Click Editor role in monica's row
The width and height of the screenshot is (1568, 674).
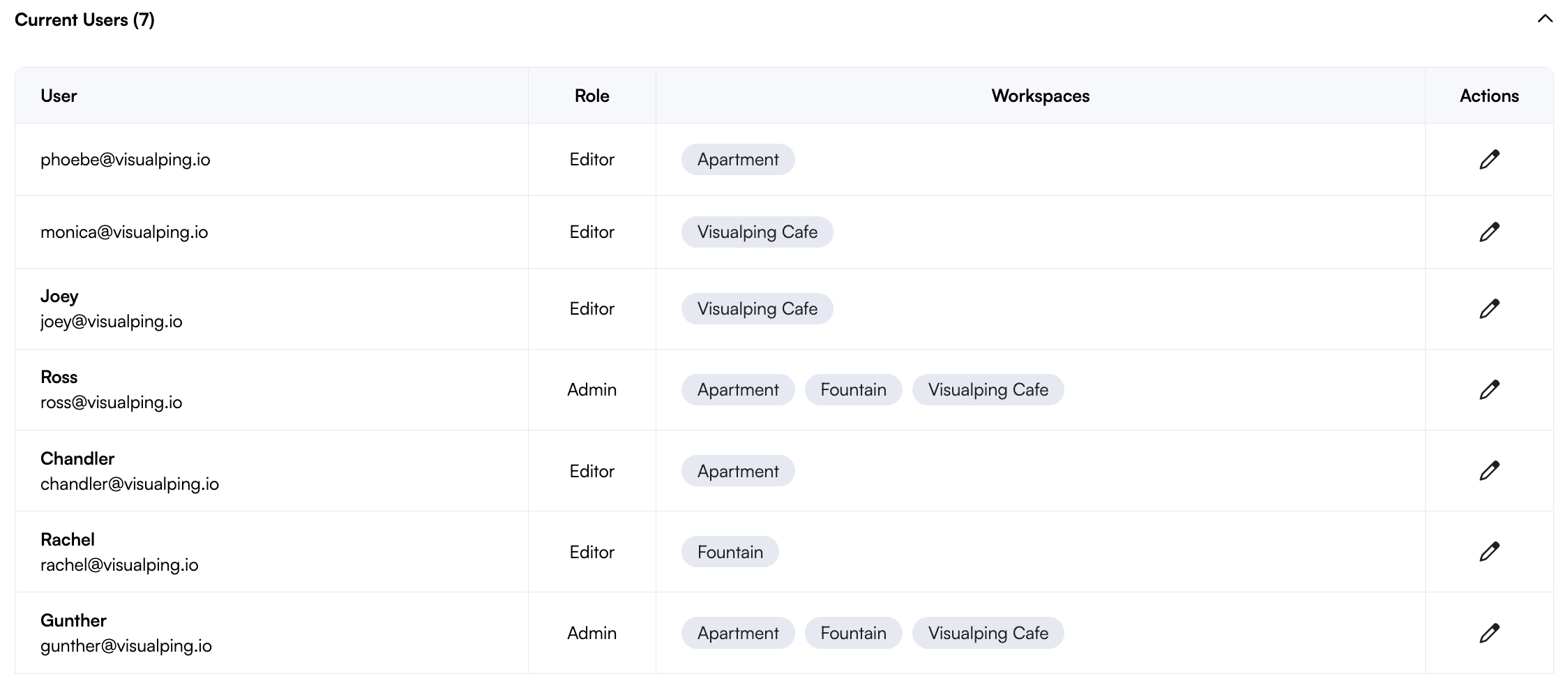click(x=592, y=232)
